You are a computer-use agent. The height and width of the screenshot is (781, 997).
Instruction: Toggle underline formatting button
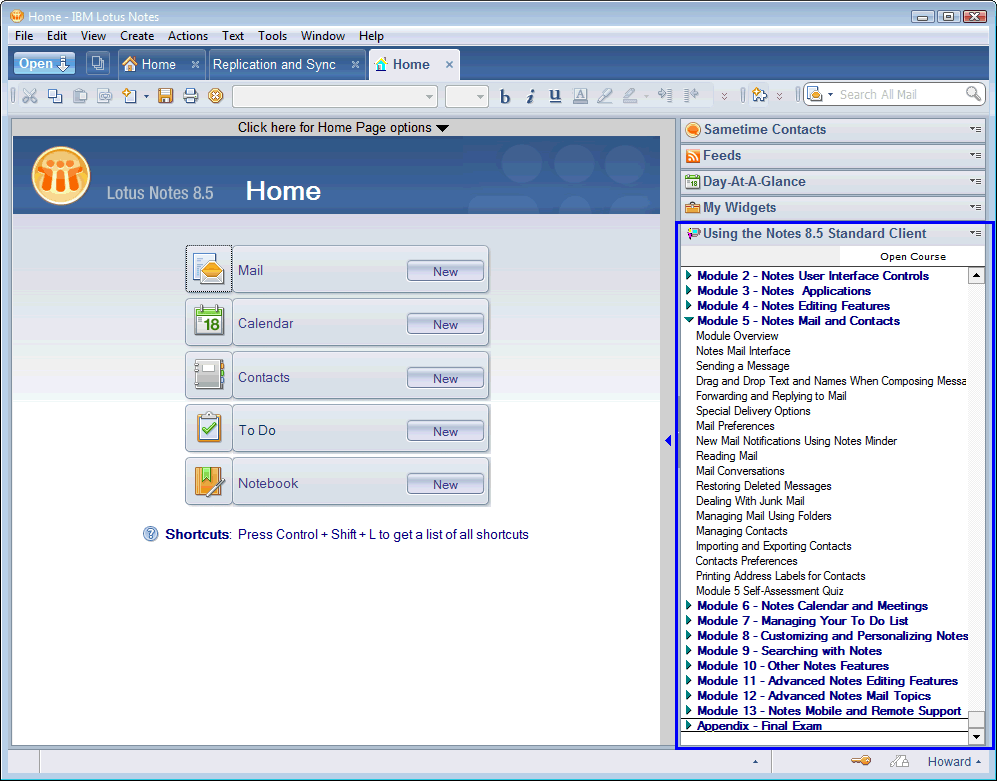click(x=555, y=96)
